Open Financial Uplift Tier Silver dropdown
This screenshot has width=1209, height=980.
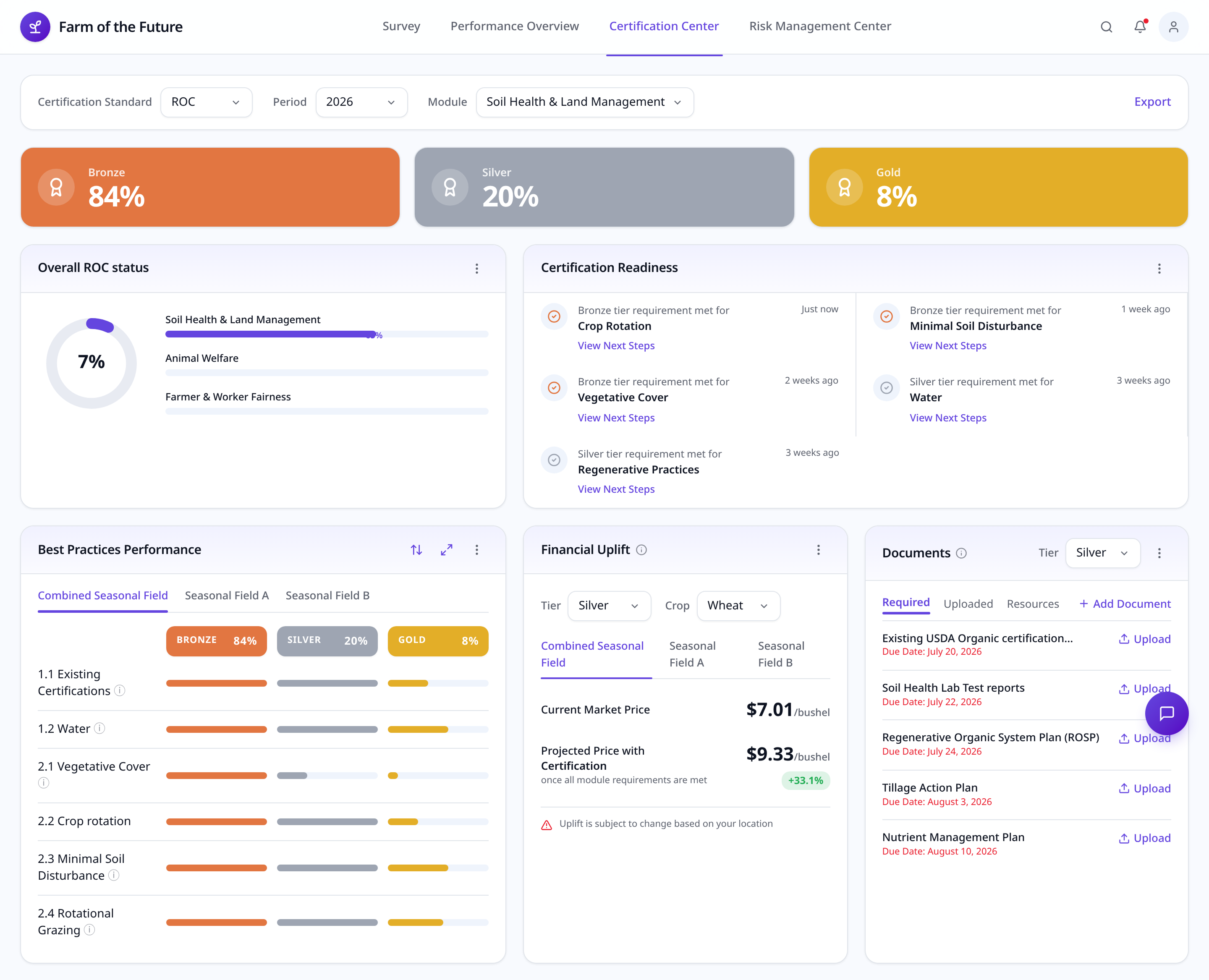(609, 606)
